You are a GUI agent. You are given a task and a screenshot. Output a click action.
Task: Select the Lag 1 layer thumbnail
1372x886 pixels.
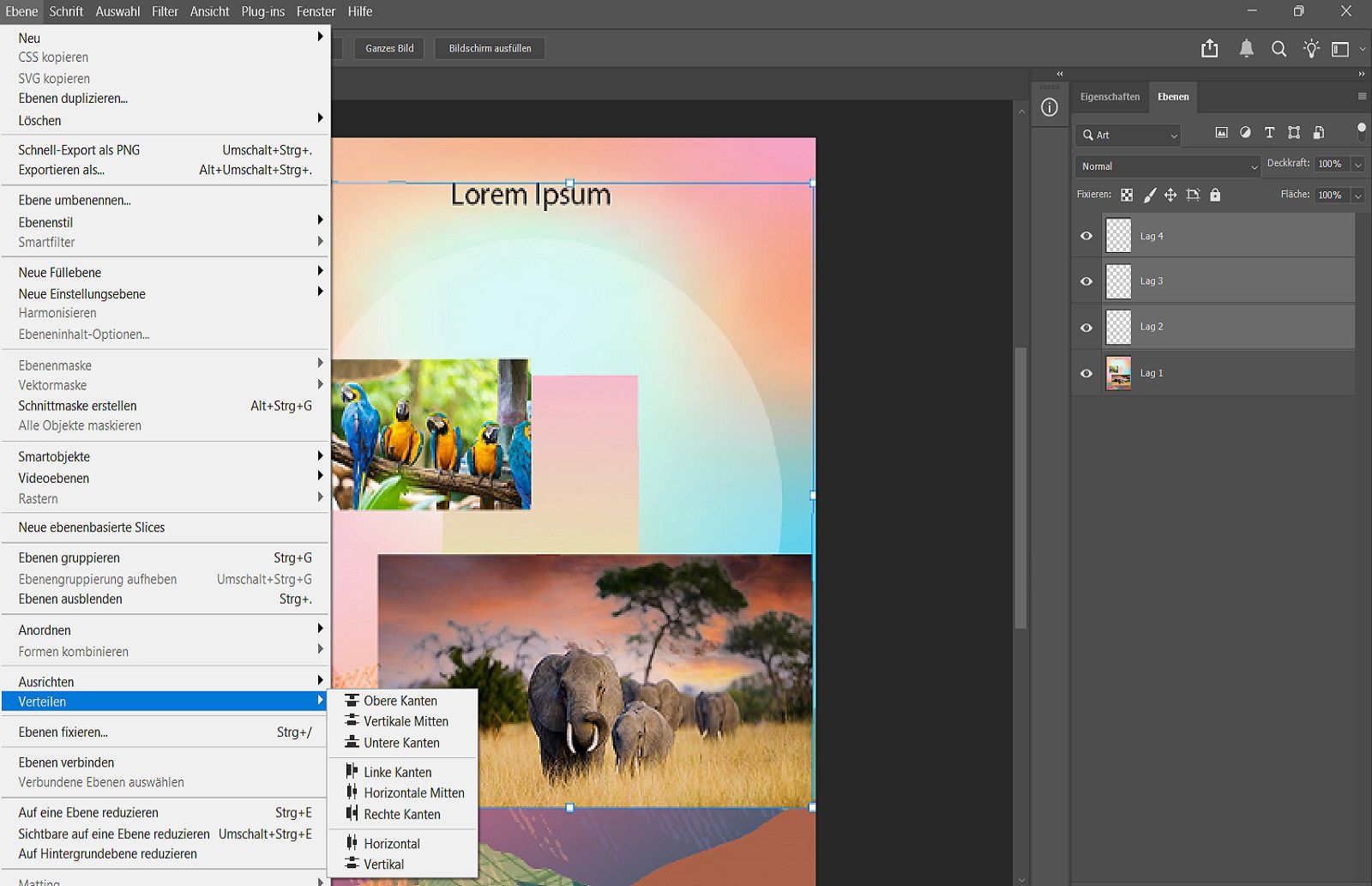point(1118,373)
